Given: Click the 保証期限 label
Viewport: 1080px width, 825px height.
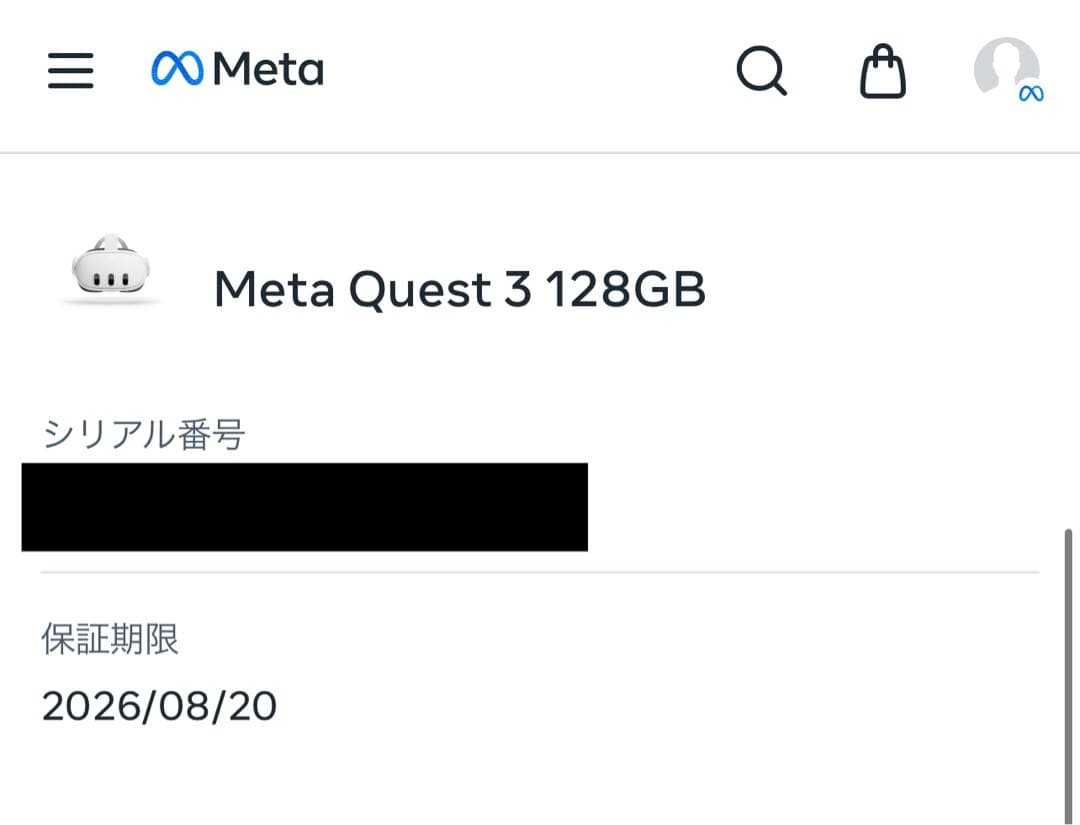Looking at the screenshot, I should pyautogui.click(x=109, y=640).
